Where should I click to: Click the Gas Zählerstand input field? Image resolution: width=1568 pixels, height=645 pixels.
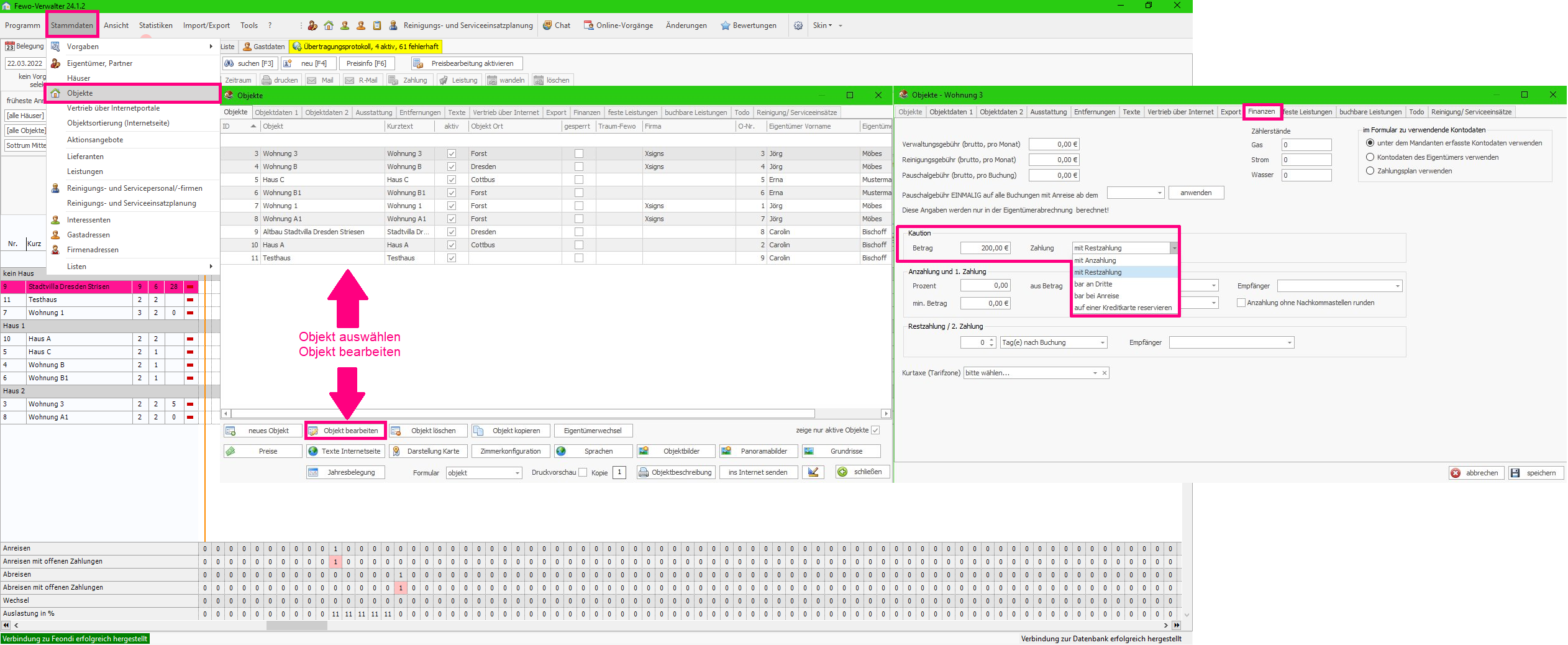tap(1306, 145)
